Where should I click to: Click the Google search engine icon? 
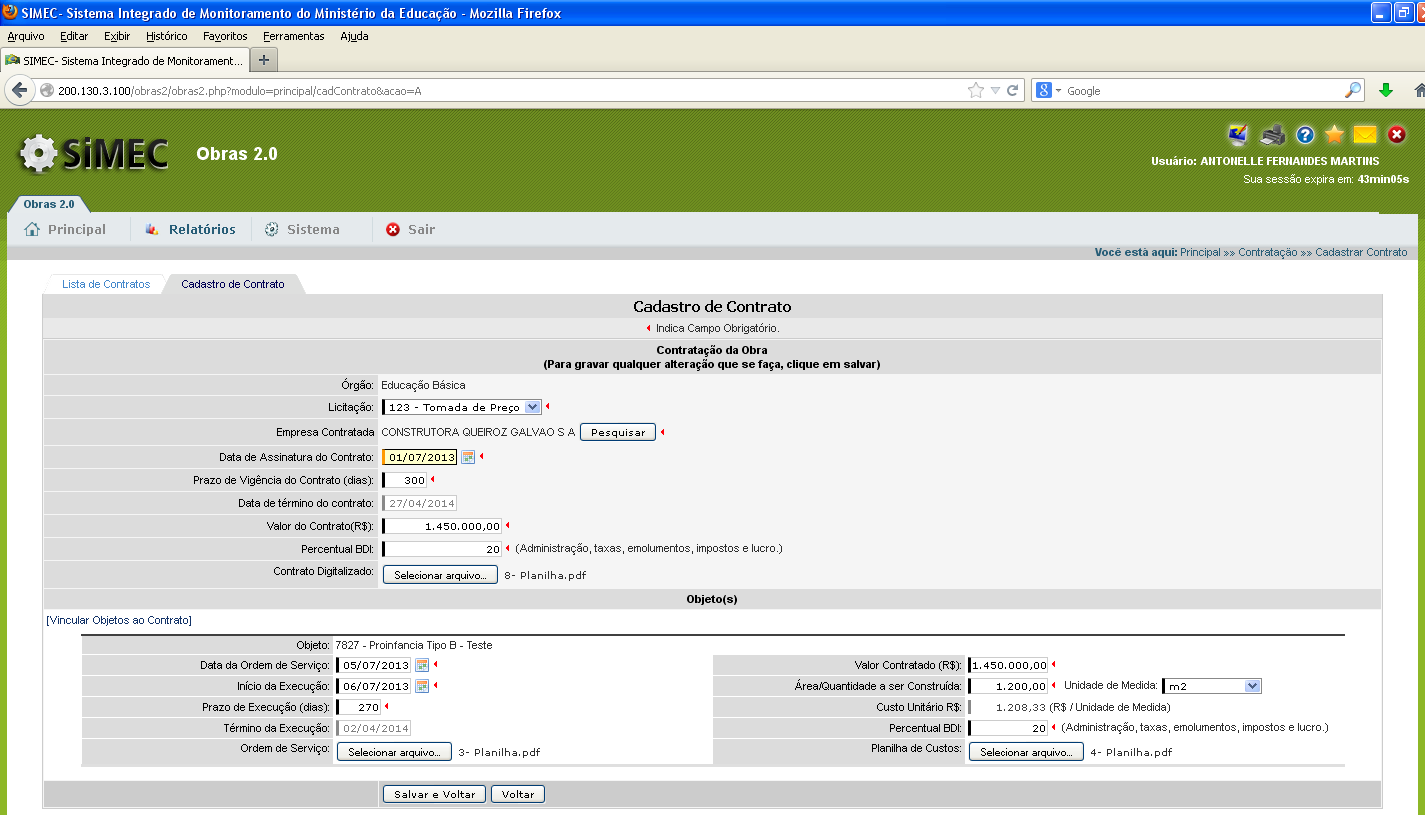pyautogui.click(x=1044, y=90)
